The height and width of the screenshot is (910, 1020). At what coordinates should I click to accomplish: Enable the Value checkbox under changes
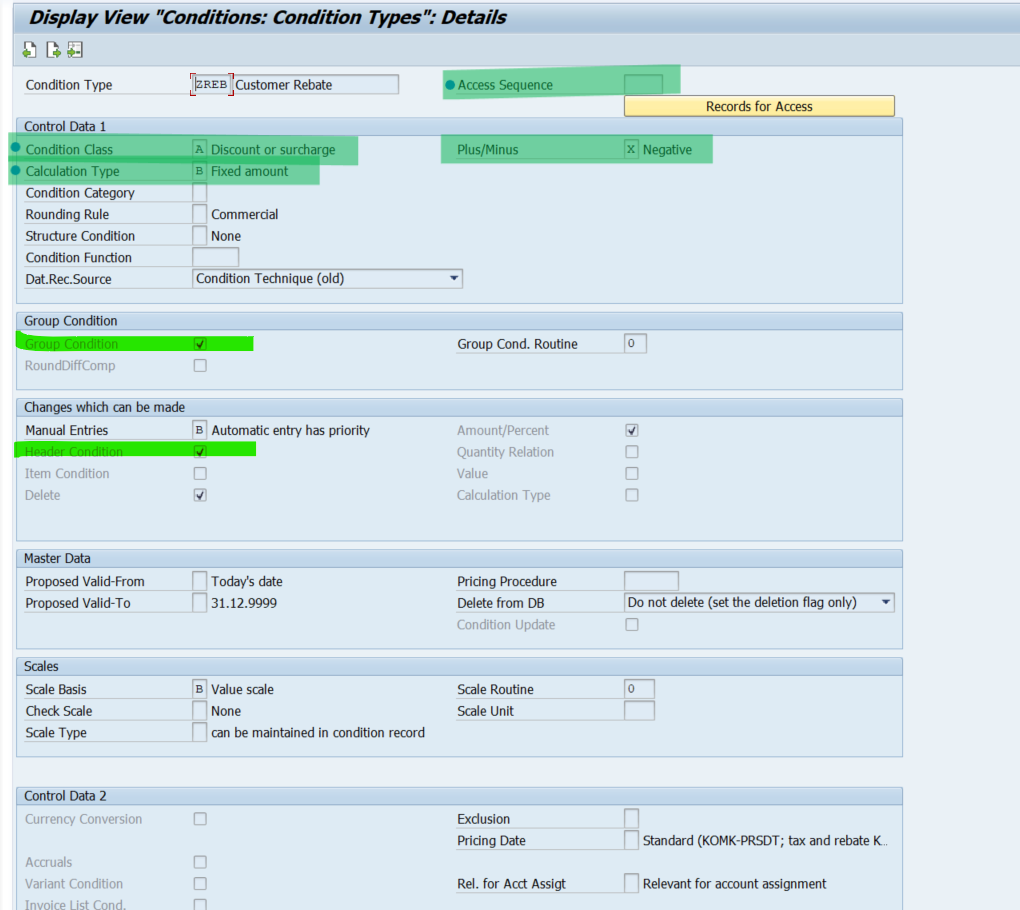click(632, 474)
